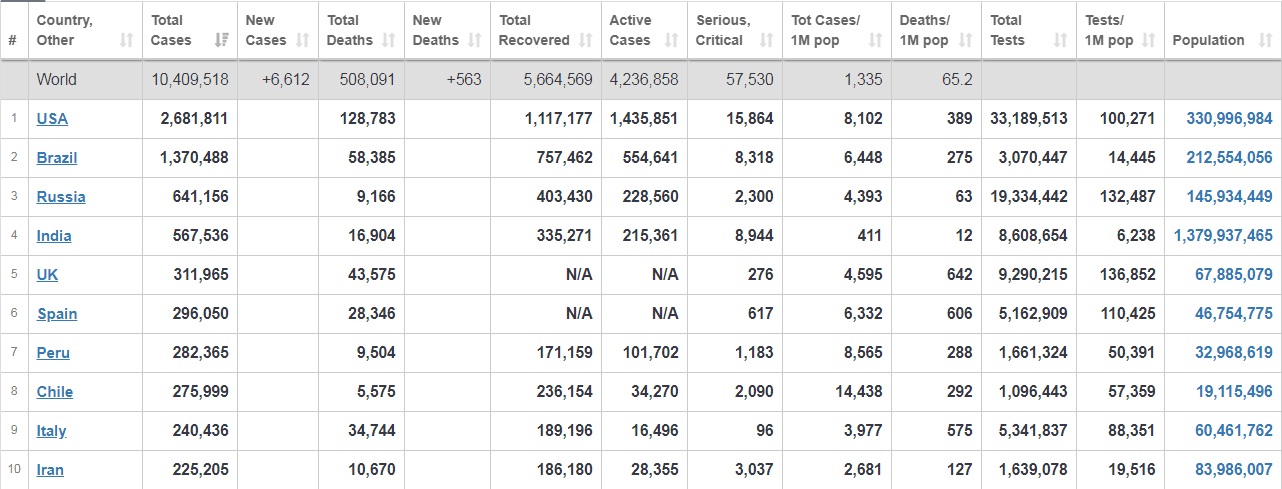1282x489 pixels.
Task: Open the Italy country link
Action: pos(52,430)
